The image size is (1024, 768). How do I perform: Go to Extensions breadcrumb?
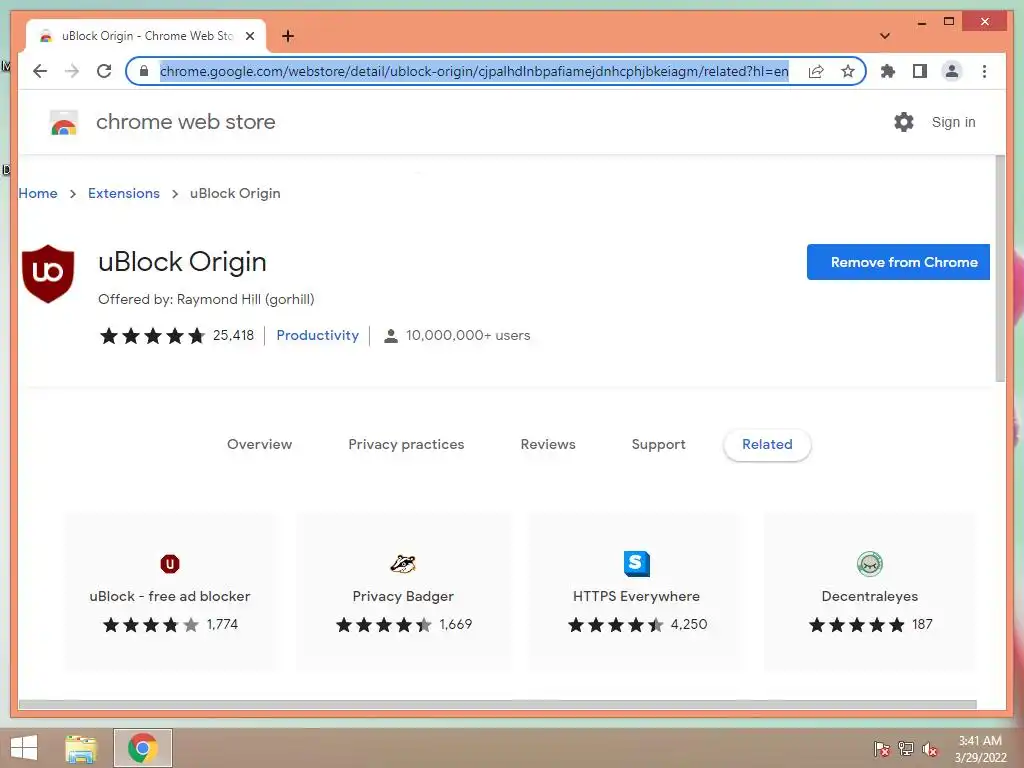click(124, 193)
